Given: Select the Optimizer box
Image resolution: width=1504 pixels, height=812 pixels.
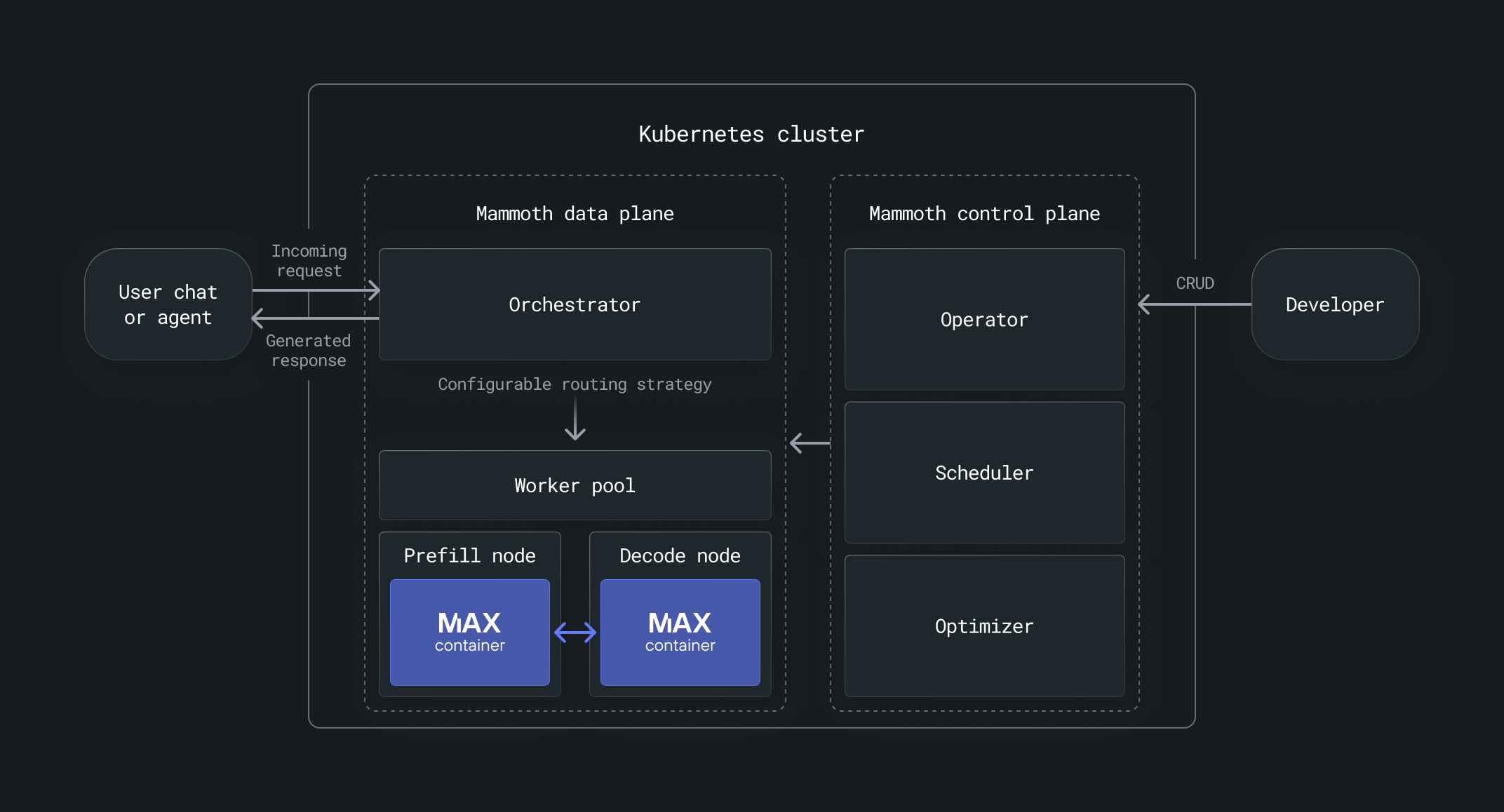Looking at the screenshot, I should [984, 626].
